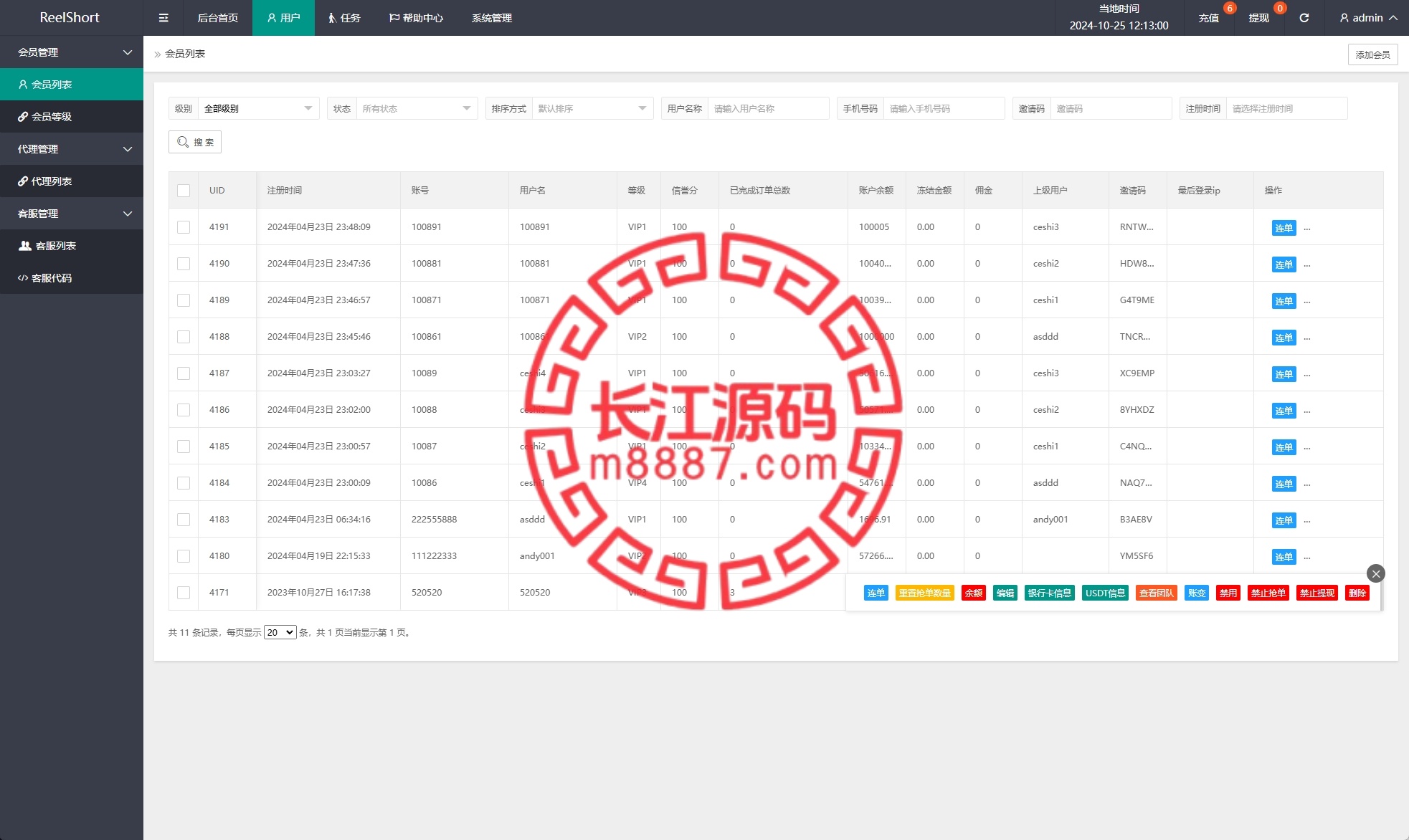Toggle the select-all checkbox in table header
The height and width of the screenshot is (840, 1409).
[184, 190]
